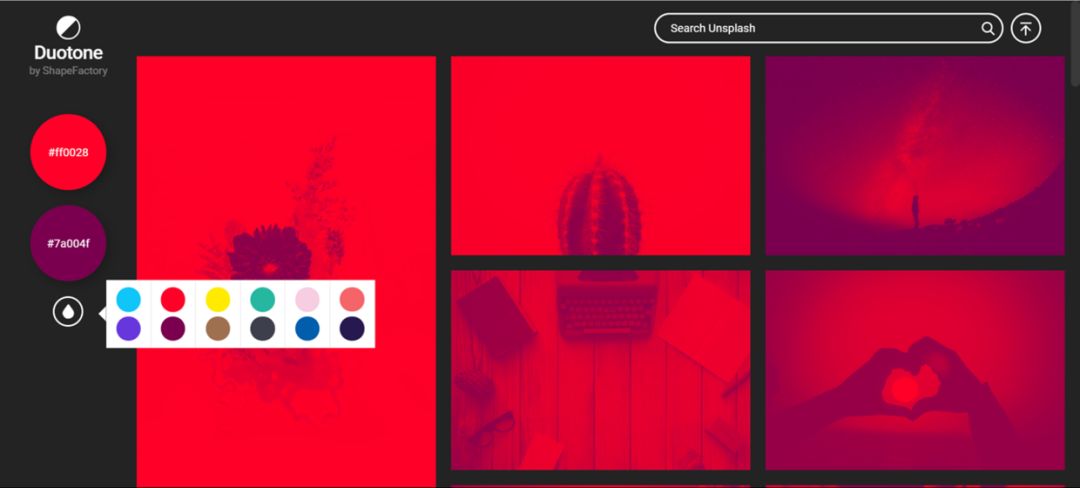Click the droplet color presets icon
Viewport: 1080px width, 488px height.
[68, 312]
